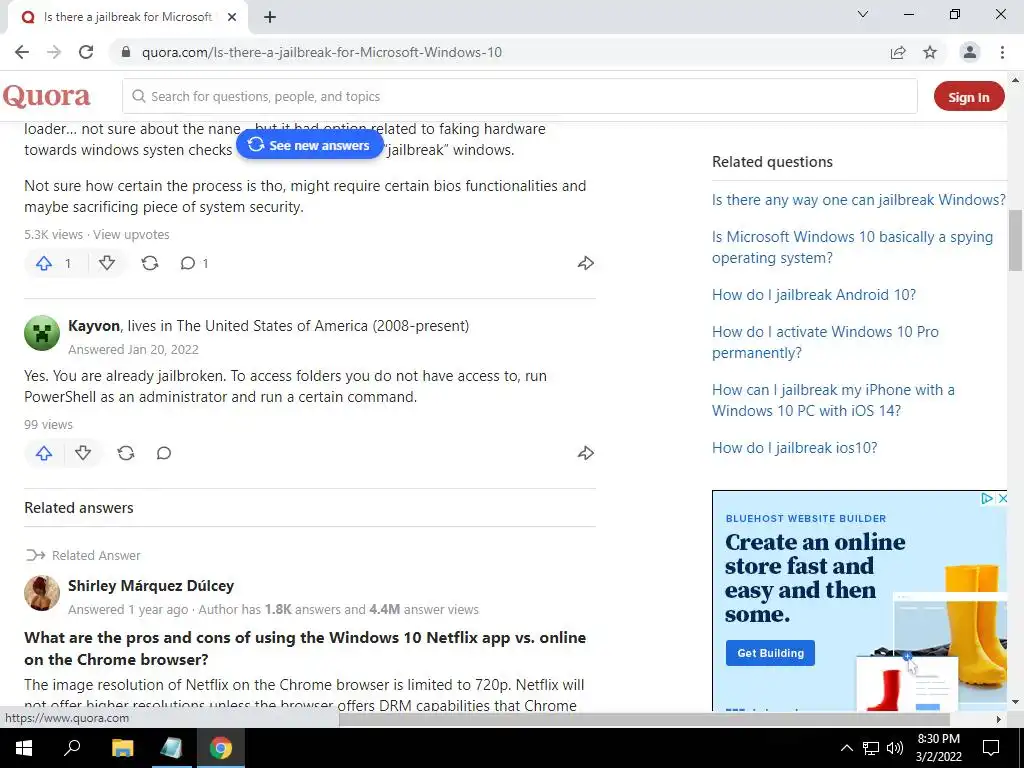Click the browser Forward arrow
This screenshot has height=768, width=1024.
coord(54,52)
